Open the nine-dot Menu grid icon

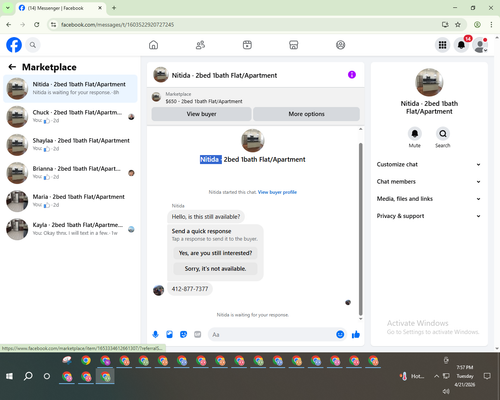pos(442,45)
